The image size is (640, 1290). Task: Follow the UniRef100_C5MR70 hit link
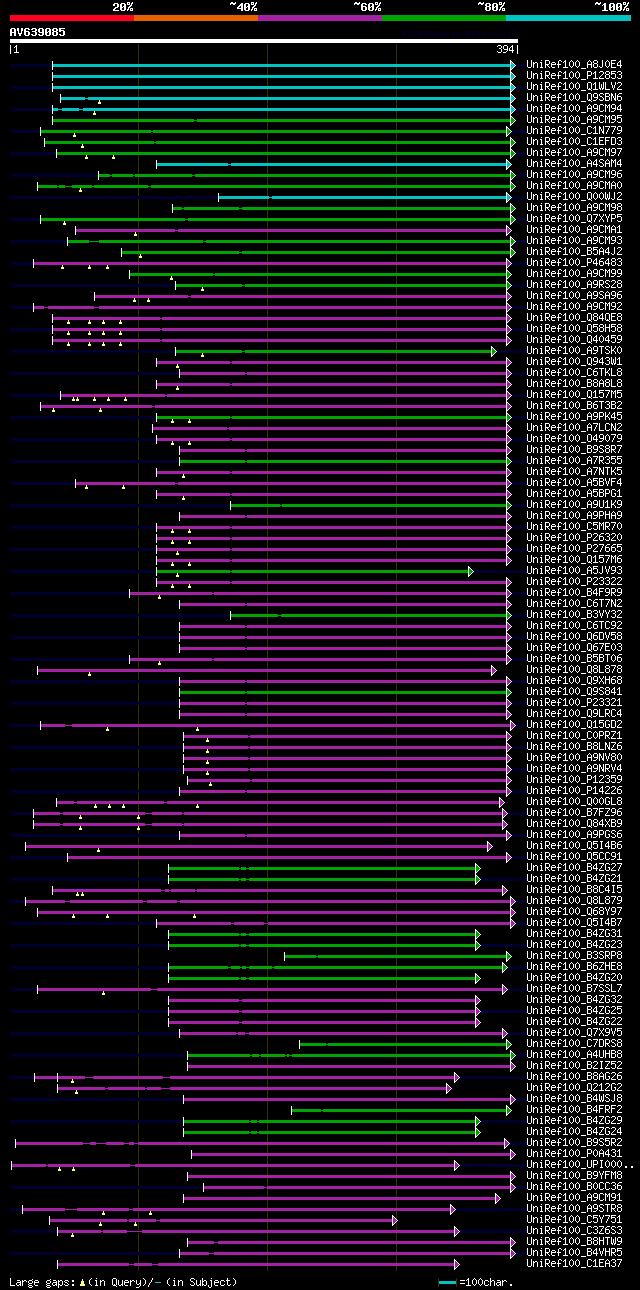[573, 526]
